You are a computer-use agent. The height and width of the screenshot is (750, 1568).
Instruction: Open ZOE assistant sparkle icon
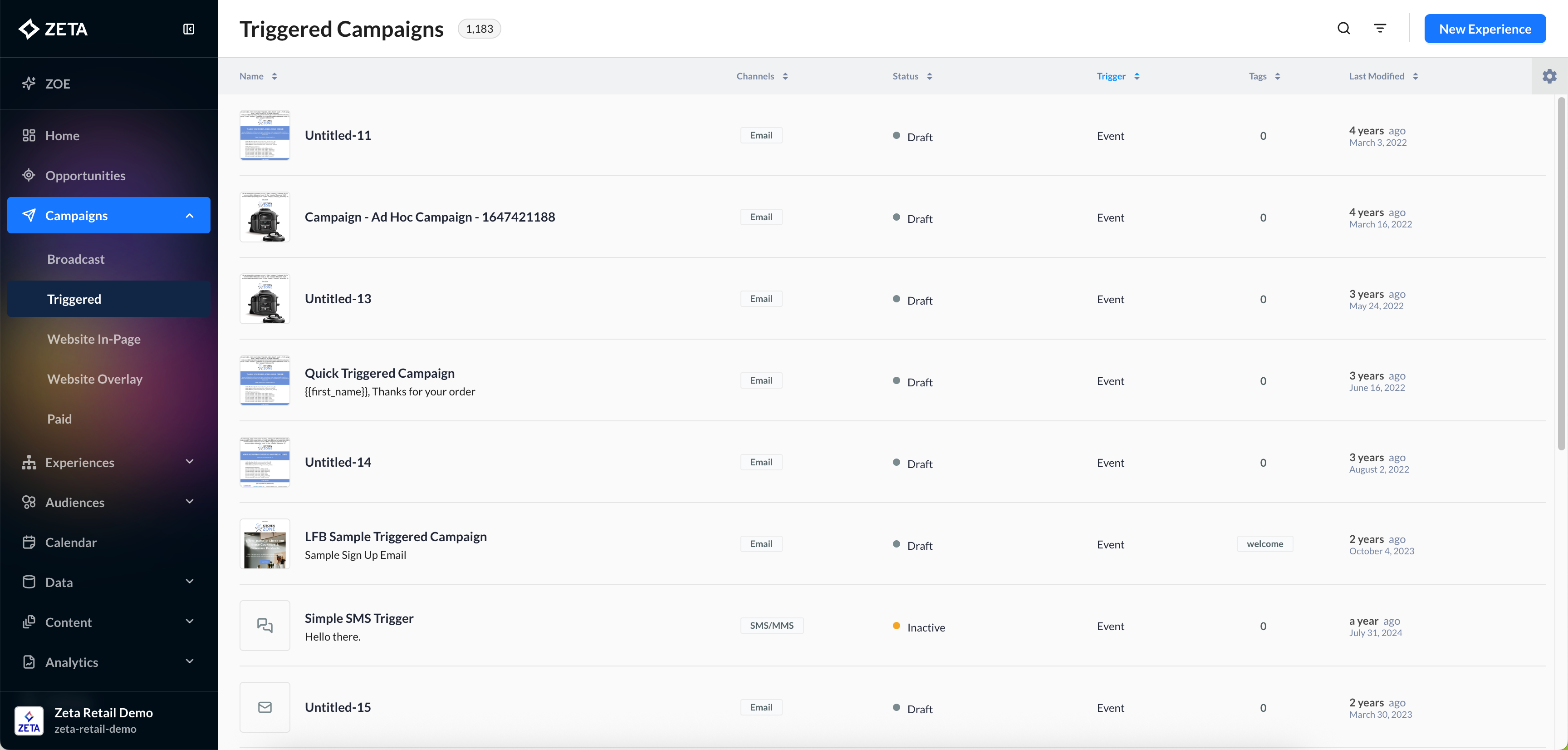(x=29, y=84)
